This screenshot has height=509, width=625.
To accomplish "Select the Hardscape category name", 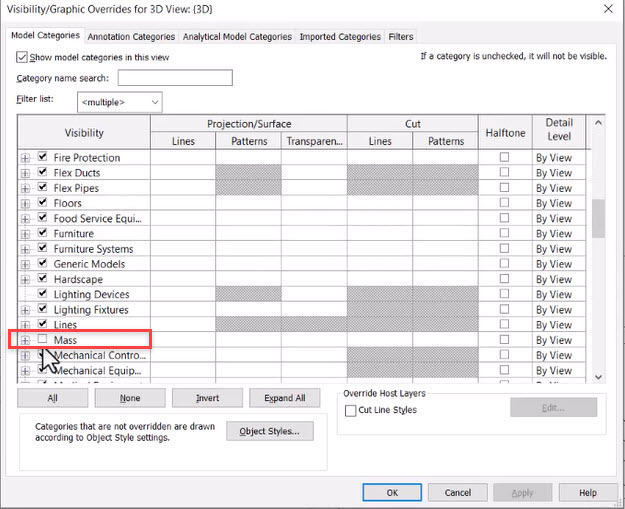I will [x=79, y=279].
